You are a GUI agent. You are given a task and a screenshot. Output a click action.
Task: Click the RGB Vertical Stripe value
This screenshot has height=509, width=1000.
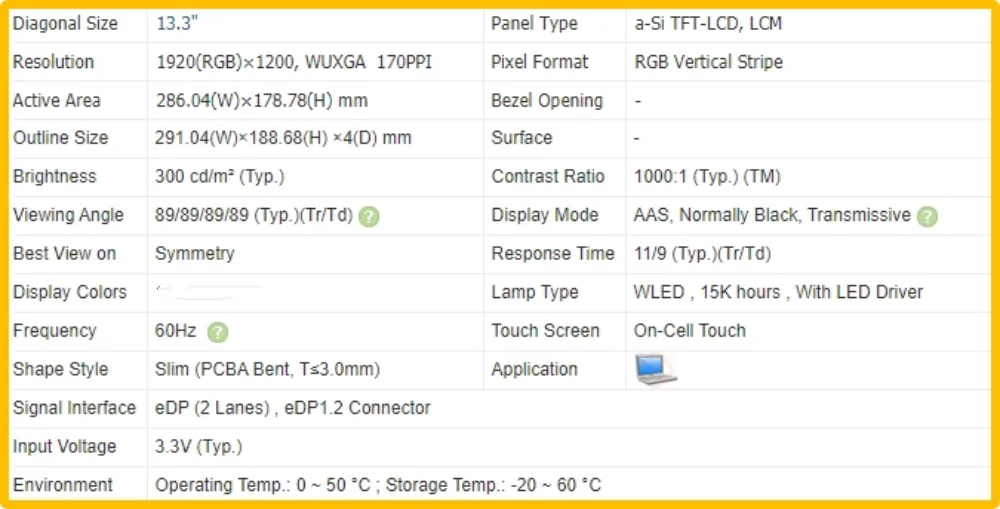point(708,62)
